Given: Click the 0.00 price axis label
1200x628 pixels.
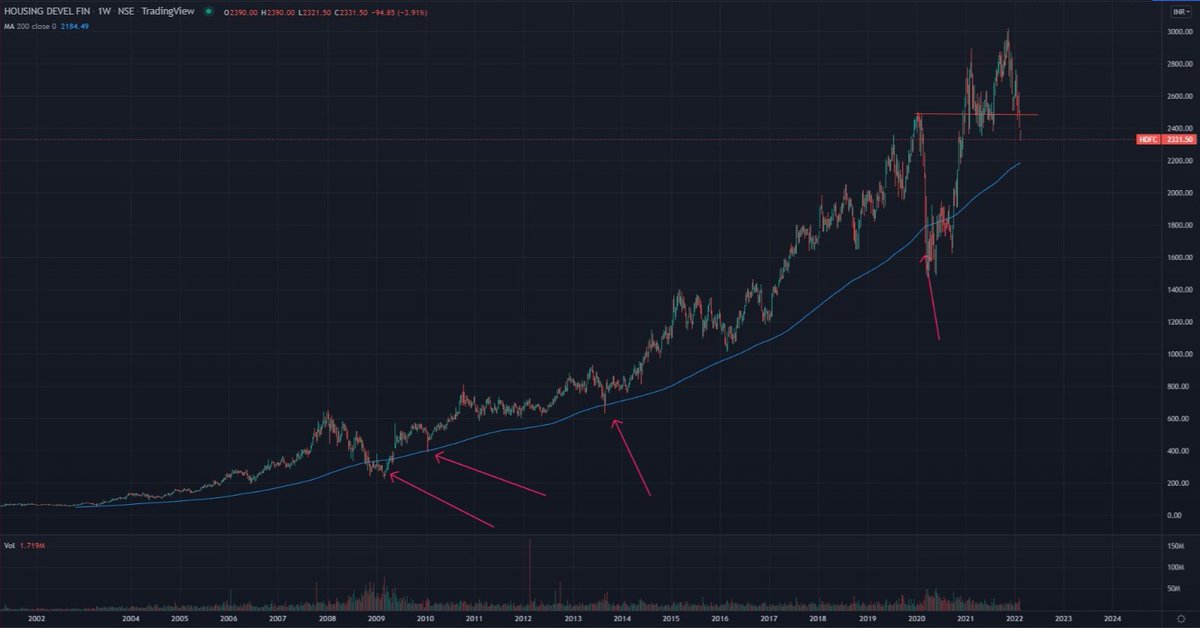Looking at the screenshot, I should click(x=1173, y=515).
